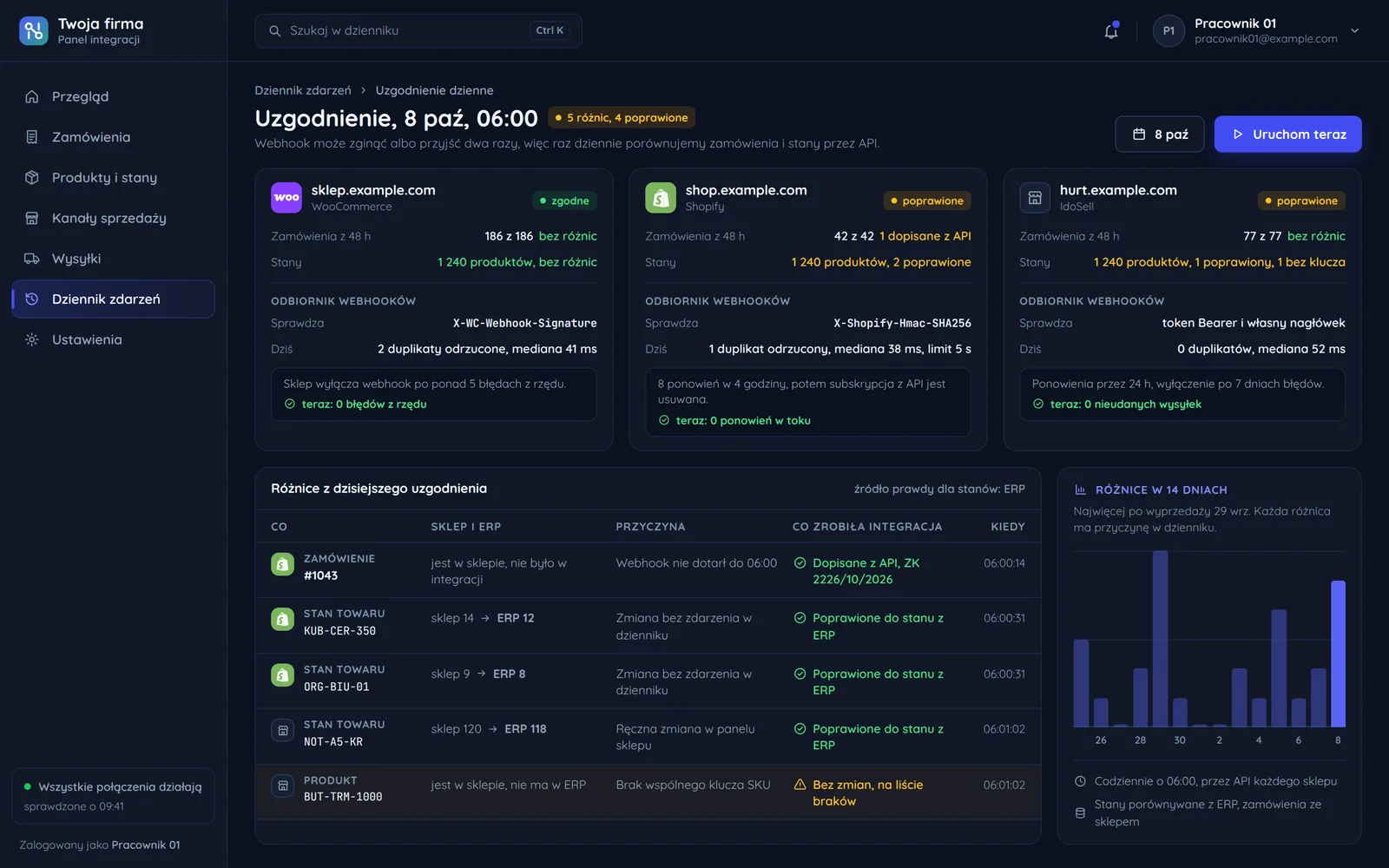The image size is (1389, 868).
Task: Open the 8 paź date picker
Action: coord(1159,134)
